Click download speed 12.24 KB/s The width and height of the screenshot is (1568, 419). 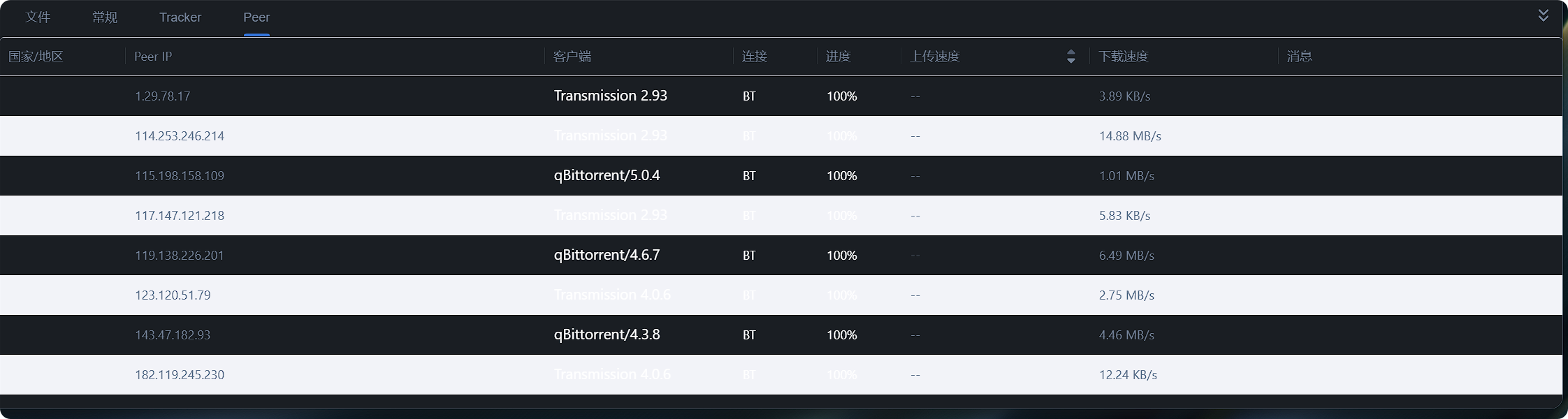coord(1128,375)
